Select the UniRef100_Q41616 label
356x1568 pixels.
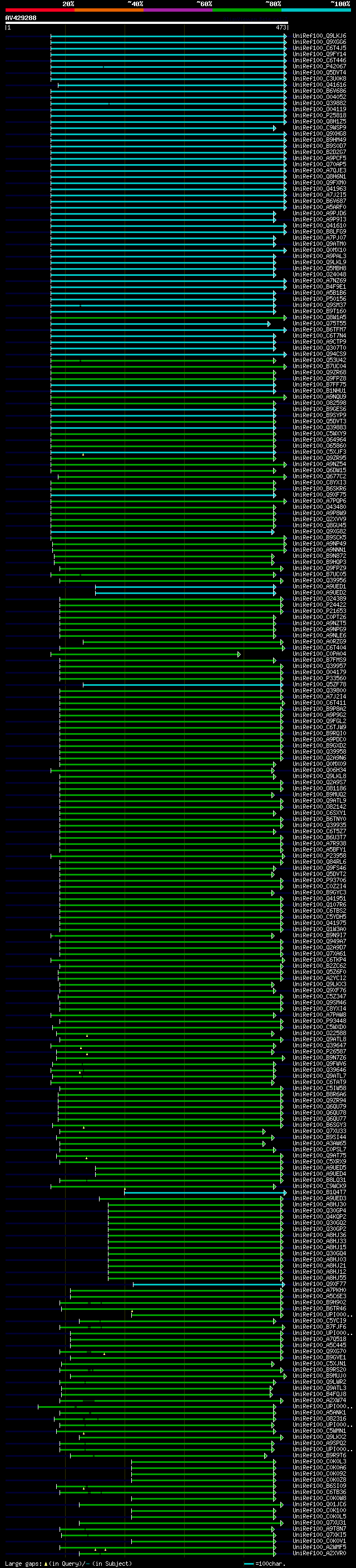click(319, 85)
